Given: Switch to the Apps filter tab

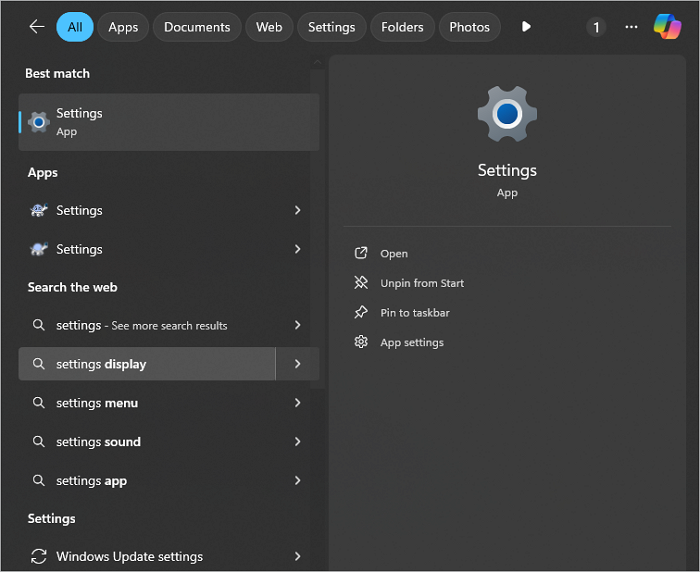Looking at the screenshot, I should [x=123, y=27].
